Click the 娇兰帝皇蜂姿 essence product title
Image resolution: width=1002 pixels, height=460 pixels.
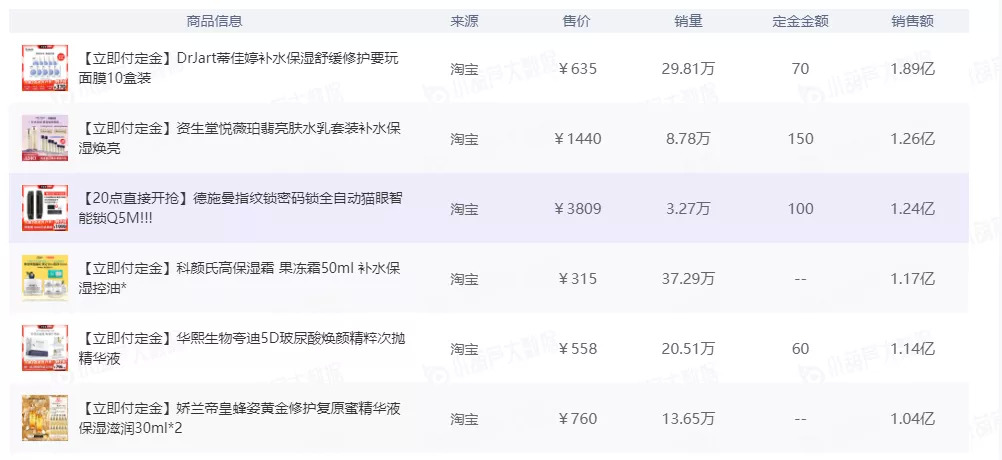point(240,418)
